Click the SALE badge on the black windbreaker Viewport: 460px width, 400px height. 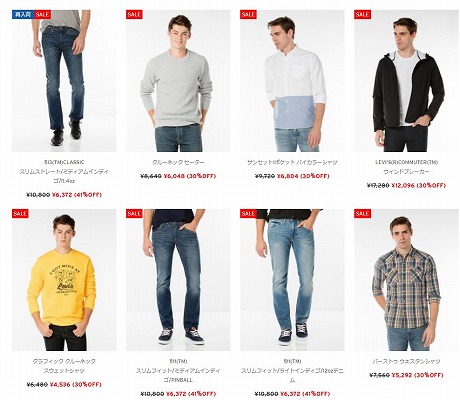coord(362,14)
